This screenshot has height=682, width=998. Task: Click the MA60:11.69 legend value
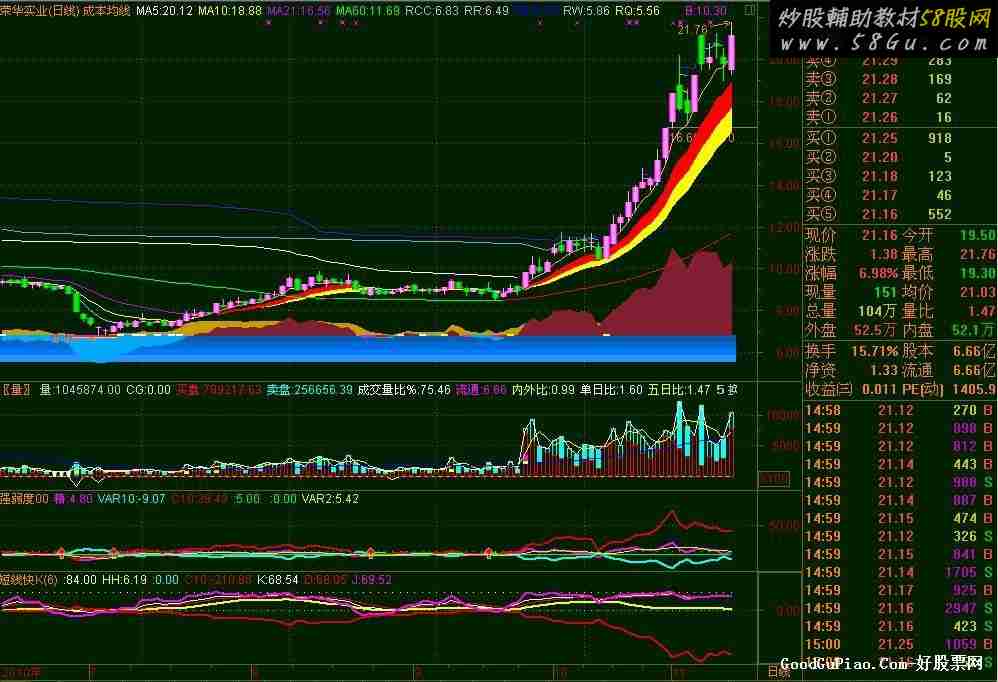pyautogui.click(x=368, y=11)
